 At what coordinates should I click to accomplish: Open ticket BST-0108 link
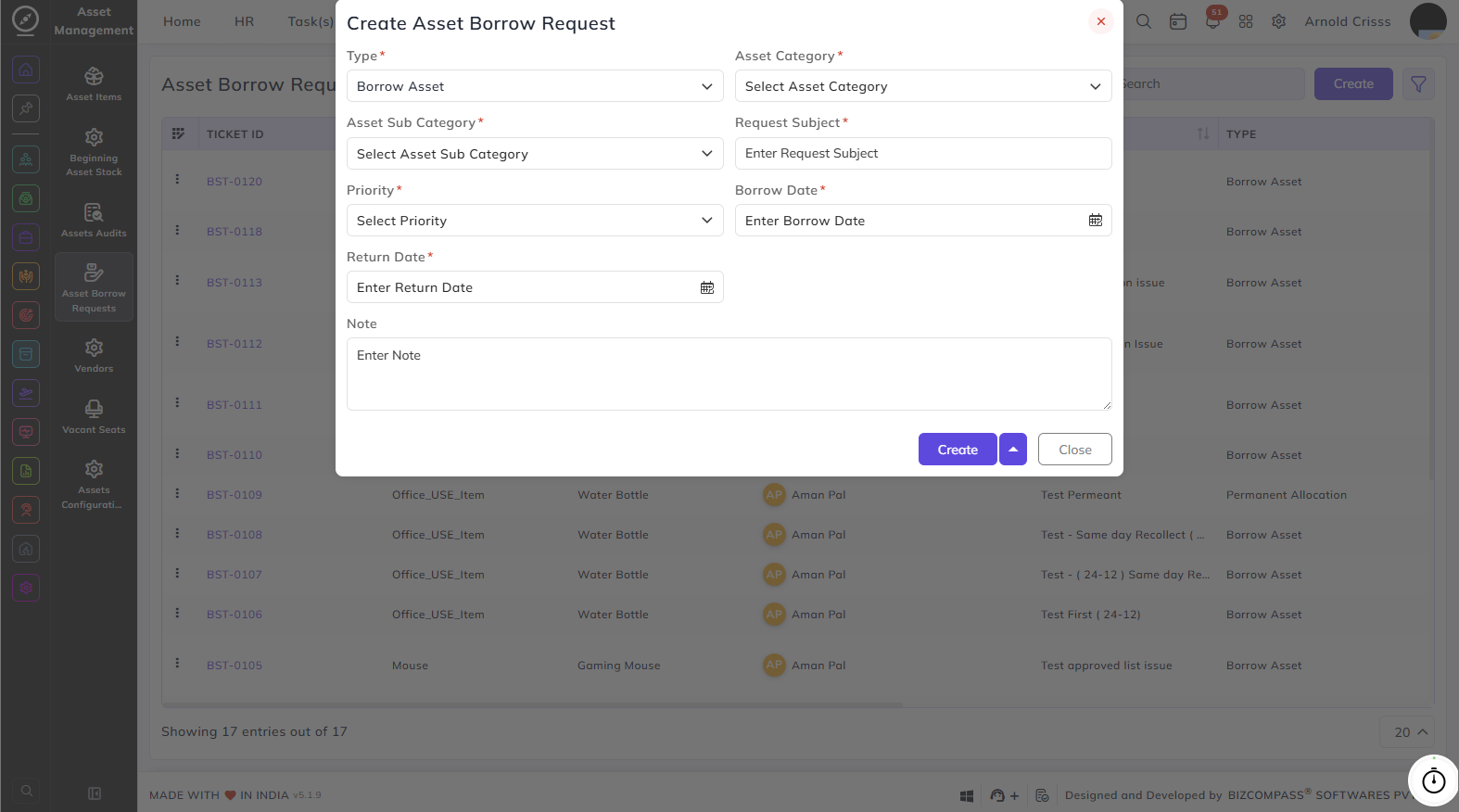[x=235, y=535]
